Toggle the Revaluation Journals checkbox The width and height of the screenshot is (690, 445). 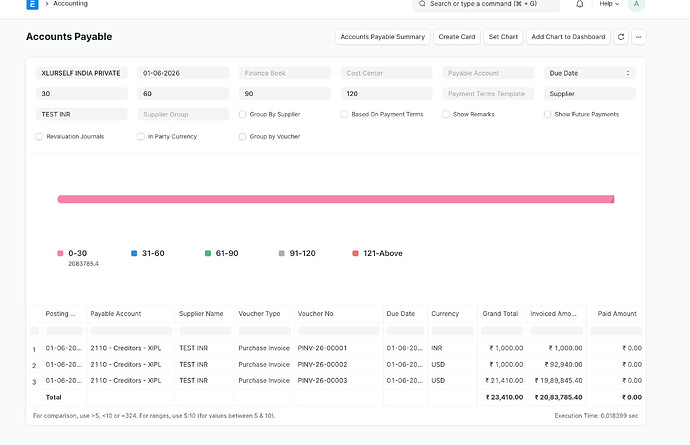[39, 137]
